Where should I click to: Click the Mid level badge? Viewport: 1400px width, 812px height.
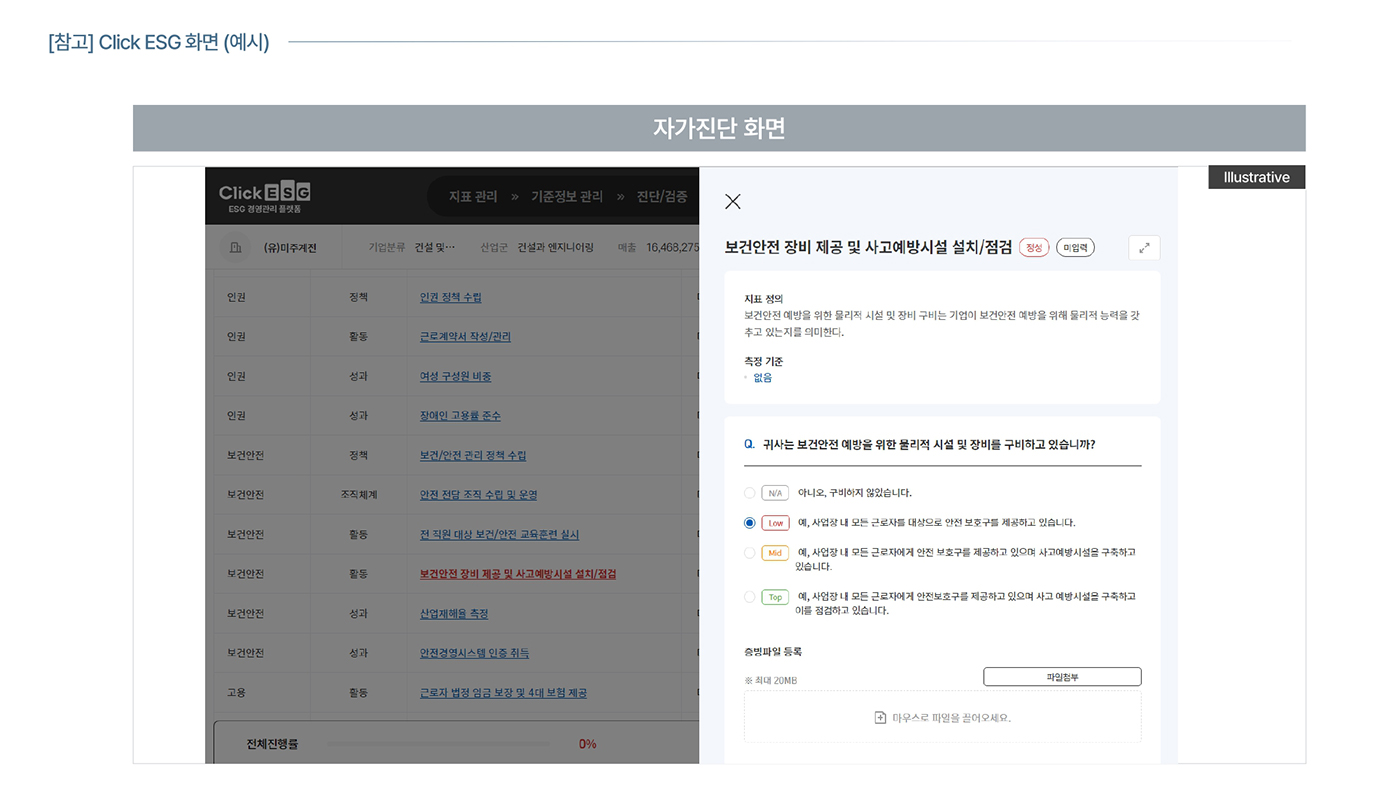pyautogui.click(x=775, y=553)
